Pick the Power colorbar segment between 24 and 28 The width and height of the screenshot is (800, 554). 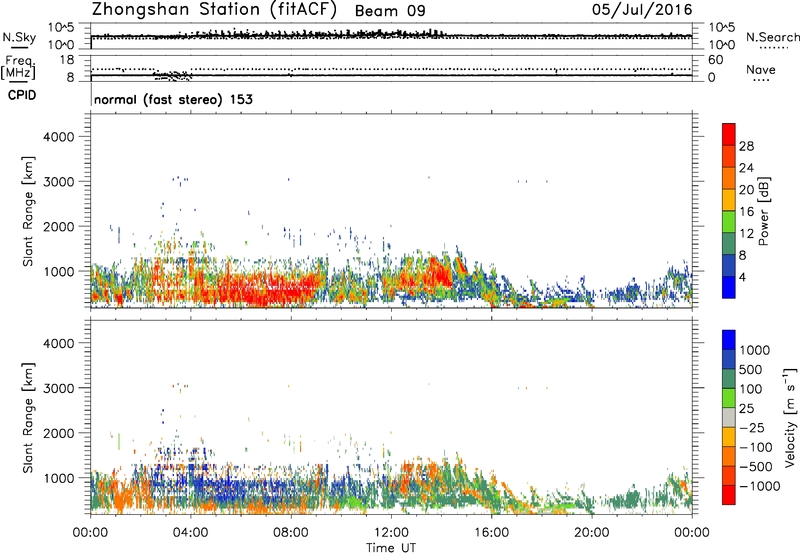pos(729,156)
